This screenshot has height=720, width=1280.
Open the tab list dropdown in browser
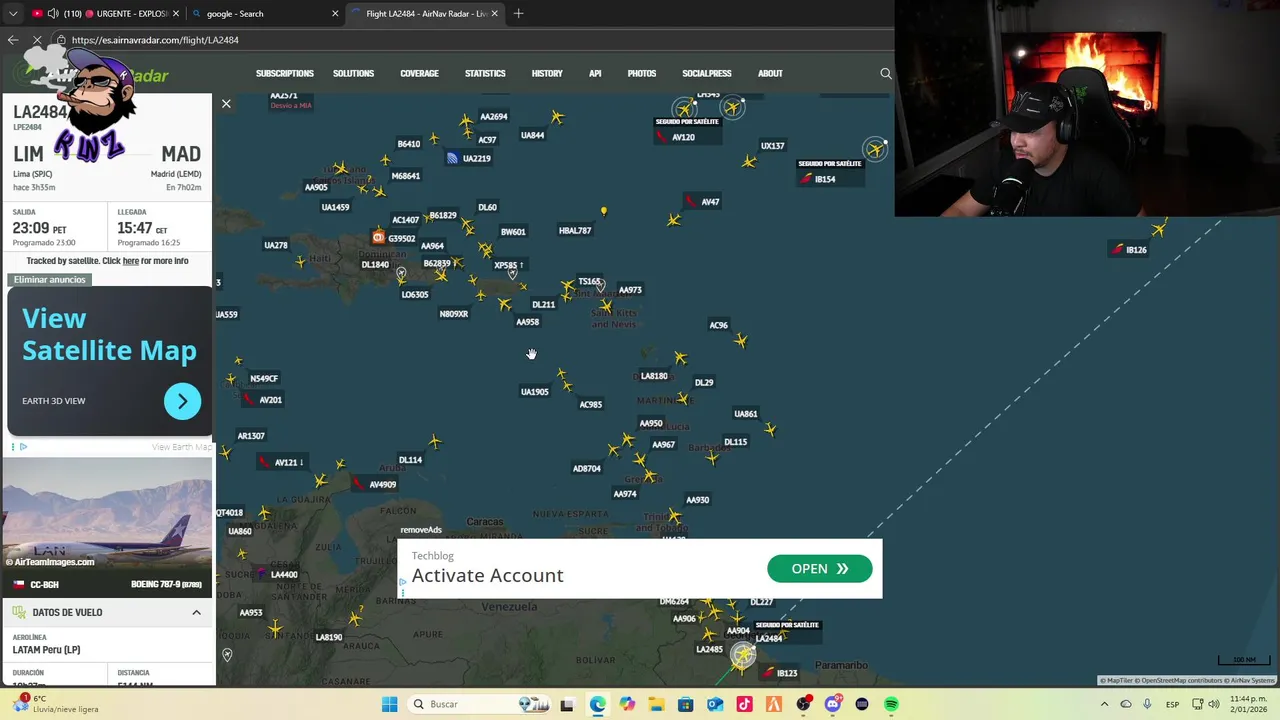click(13, 14)
